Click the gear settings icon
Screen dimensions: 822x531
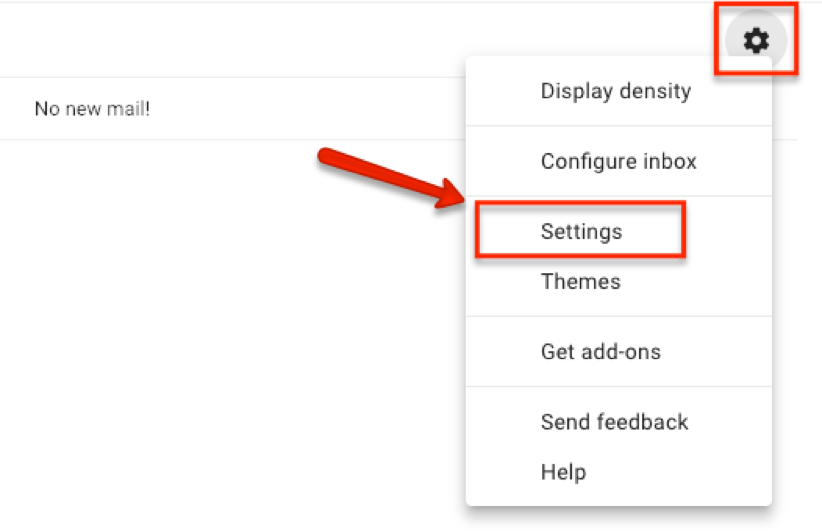point(756,41)
